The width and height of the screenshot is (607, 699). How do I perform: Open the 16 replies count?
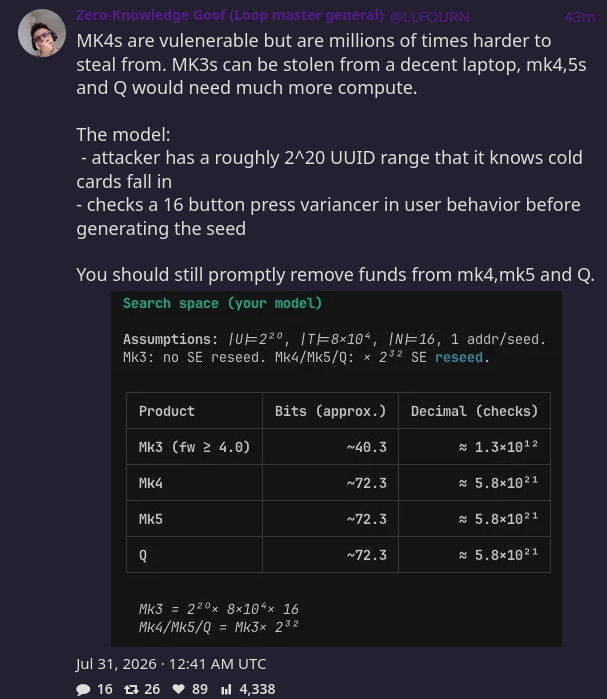point(105,689)
